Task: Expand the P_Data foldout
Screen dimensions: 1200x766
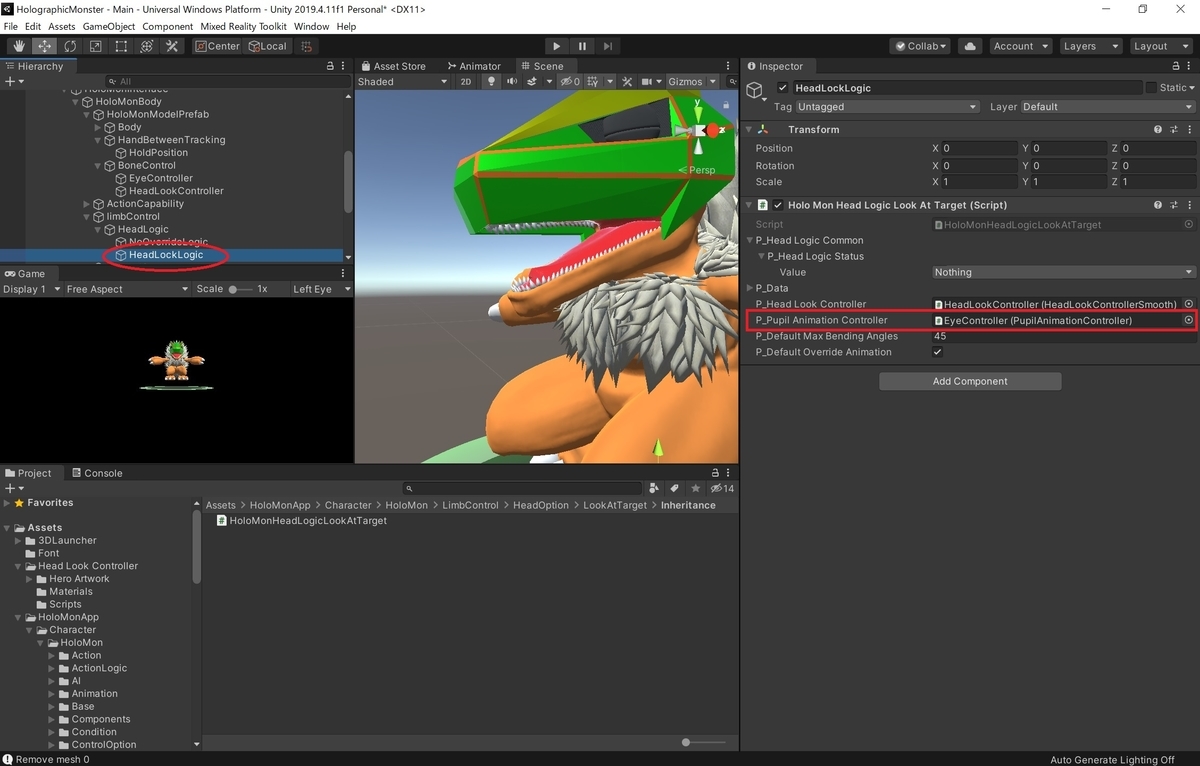Action: (750, 288)
